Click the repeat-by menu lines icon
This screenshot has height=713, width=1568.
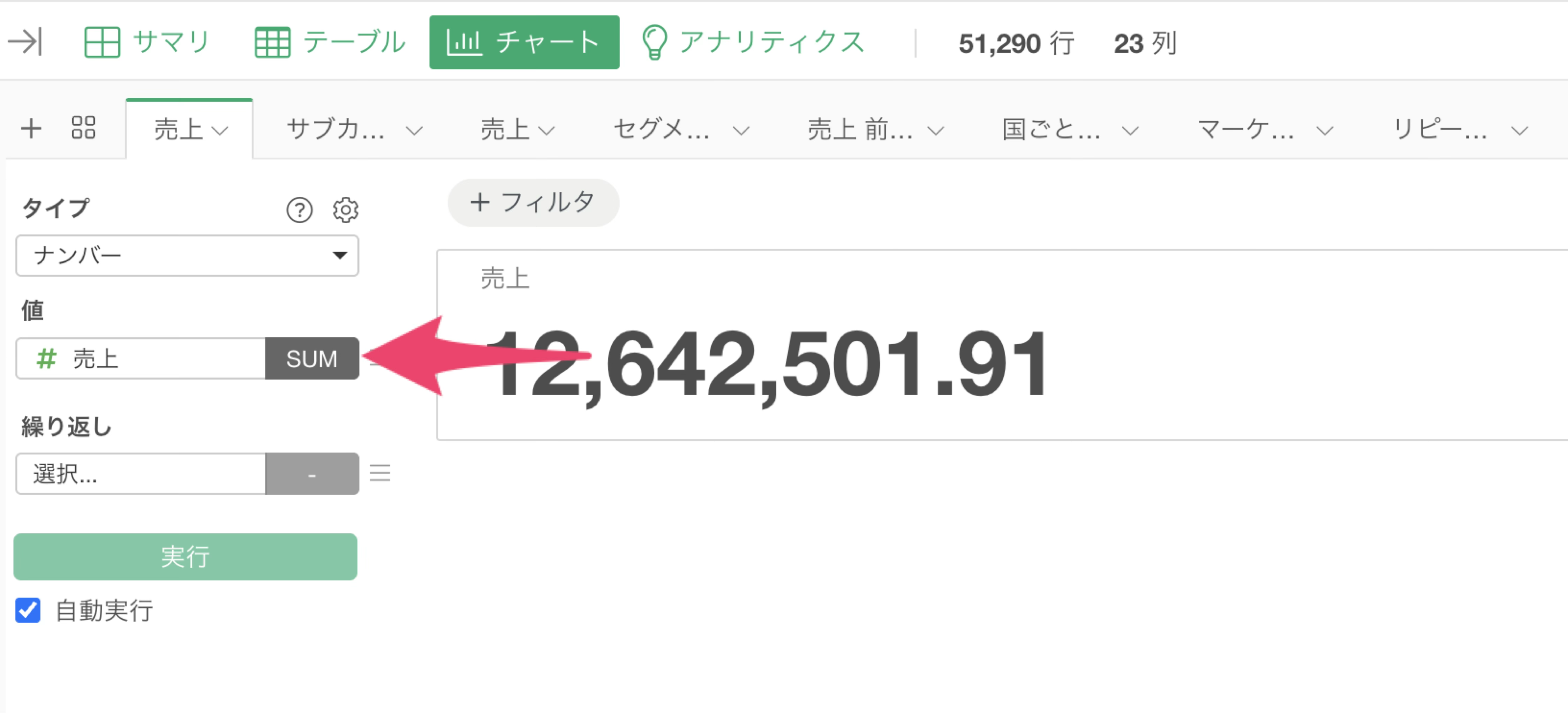(380, 473)
